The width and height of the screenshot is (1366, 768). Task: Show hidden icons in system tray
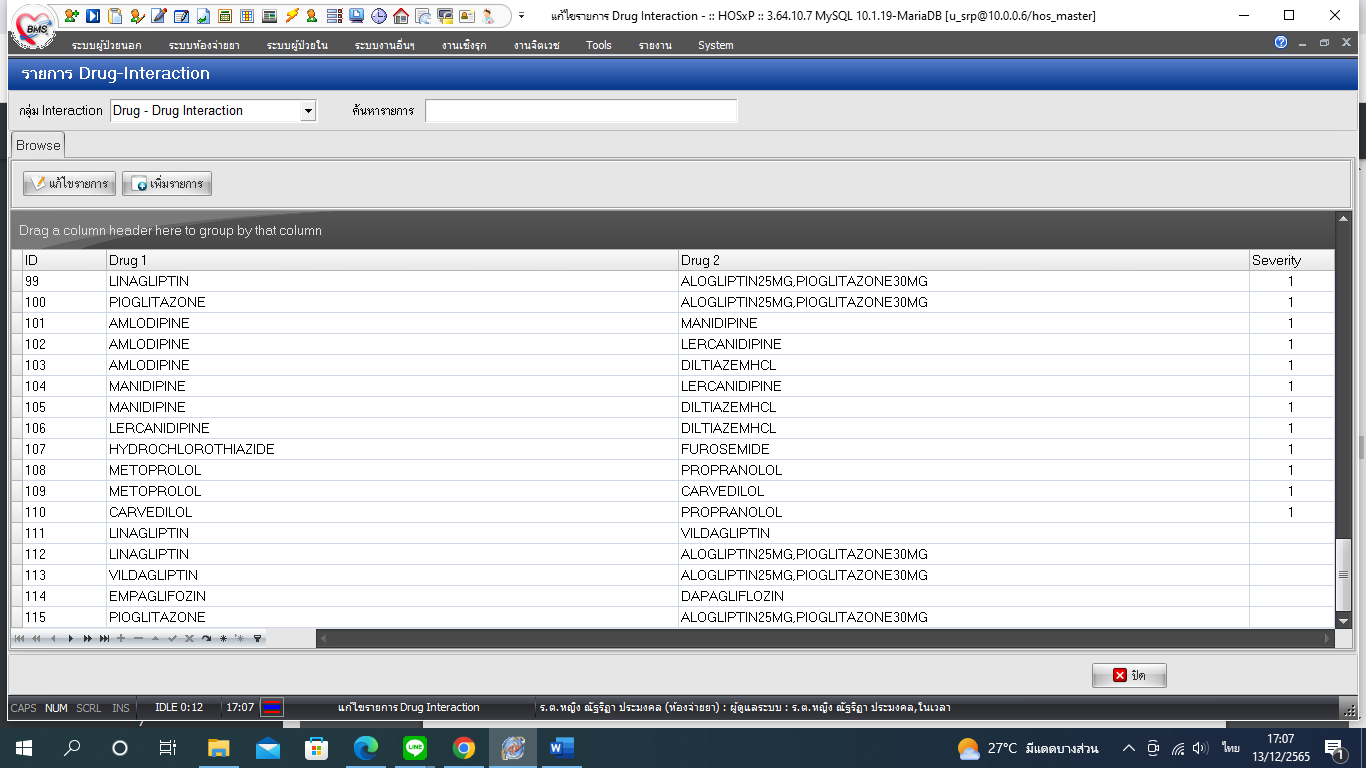tap(1128, 748)
